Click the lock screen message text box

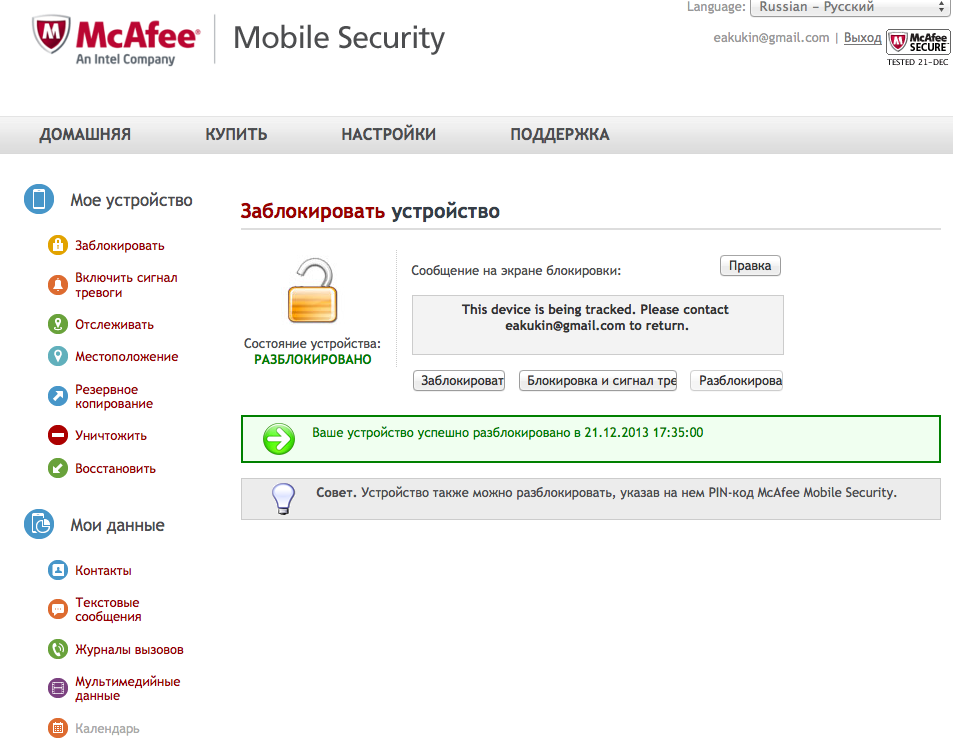(597, 325)
